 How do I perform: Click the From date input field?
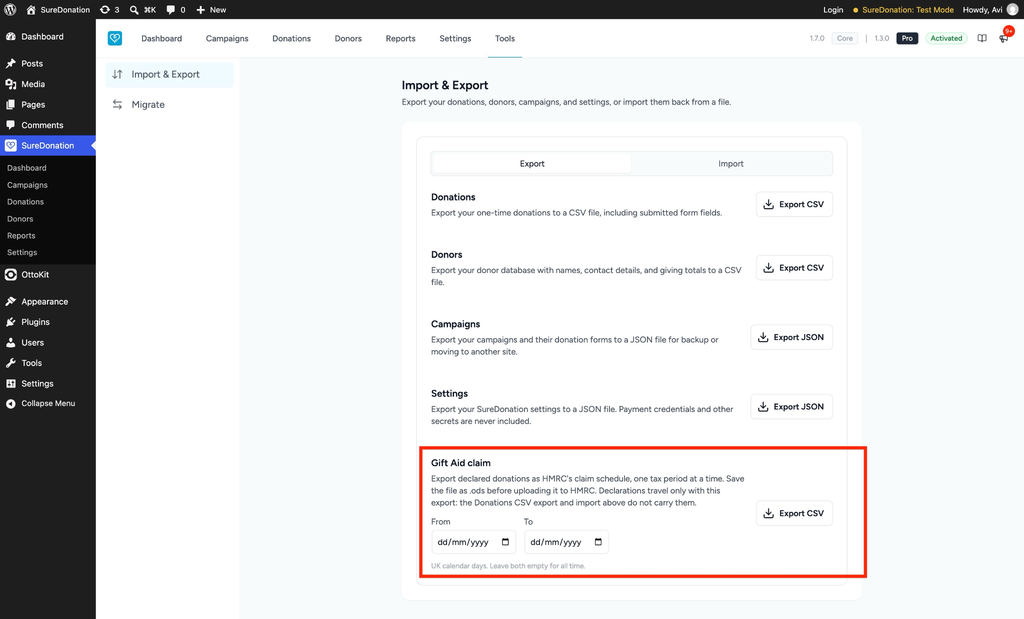[473, 542]
